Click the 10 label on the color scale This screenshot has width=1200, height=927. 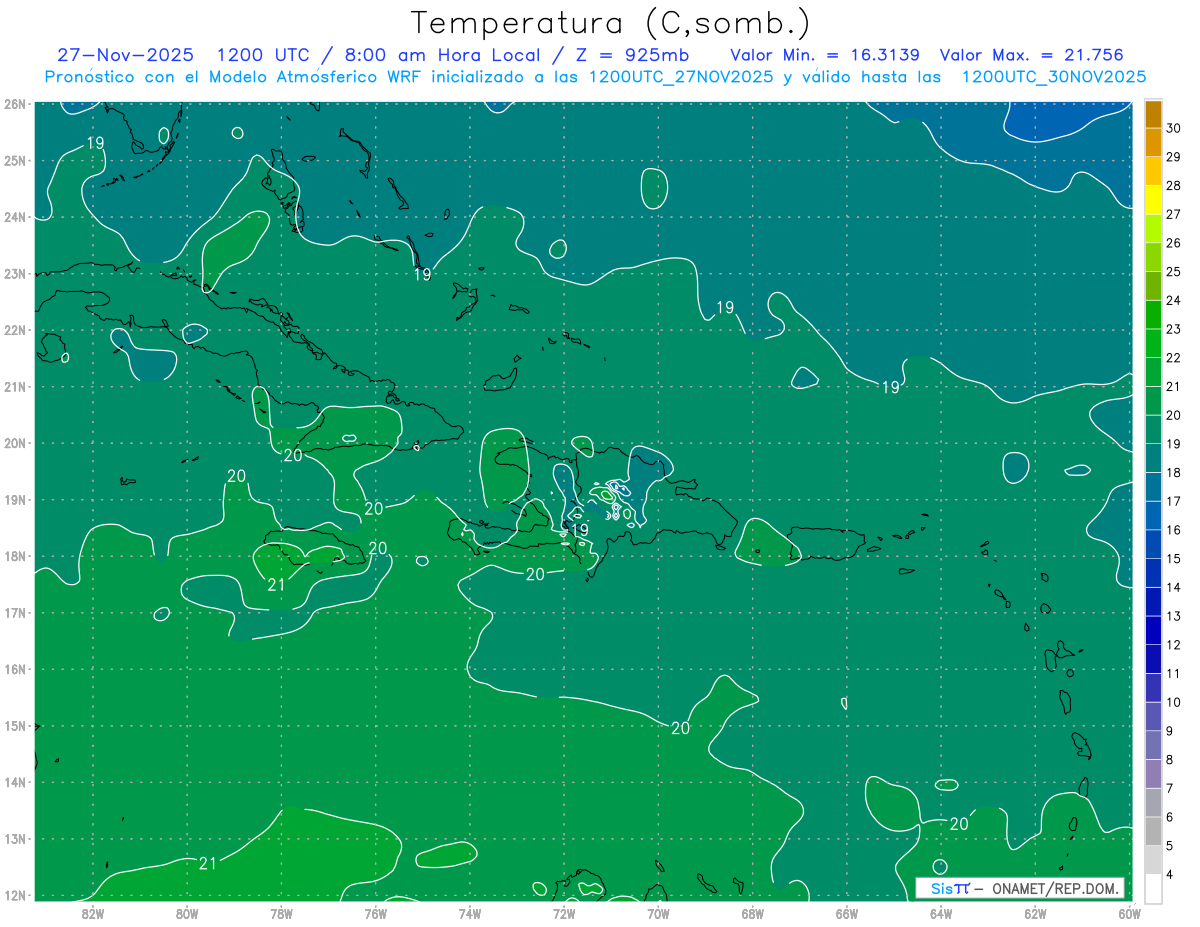[1173, 702]
